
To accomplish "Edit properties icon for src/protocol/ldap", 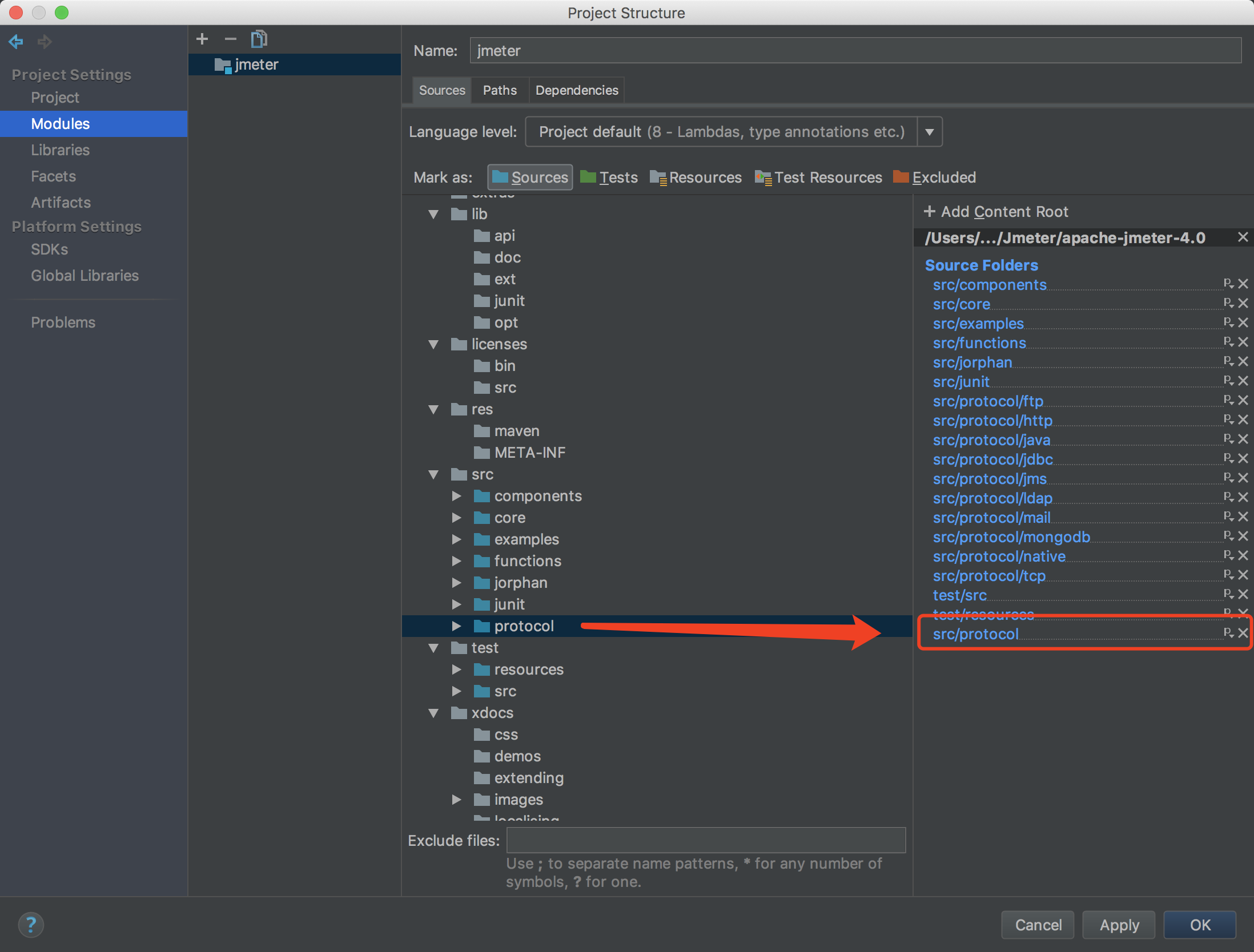I will 1228,497.
